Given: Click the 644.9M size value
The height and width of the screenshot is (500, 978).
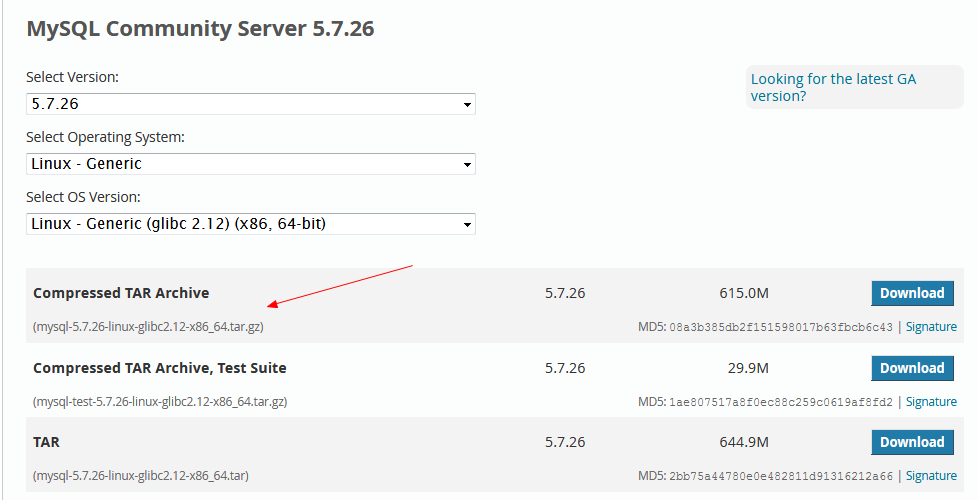Looking at the screenshot, I should (744, 442).
